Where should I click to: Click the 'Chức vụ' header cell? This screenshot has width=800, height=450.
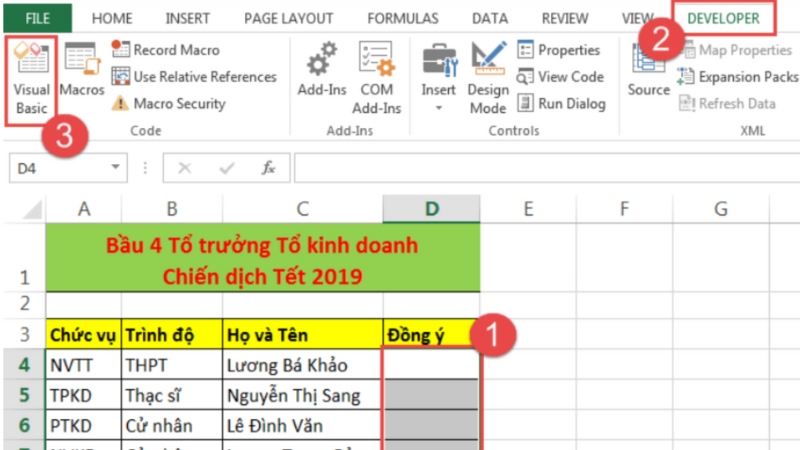84,334
